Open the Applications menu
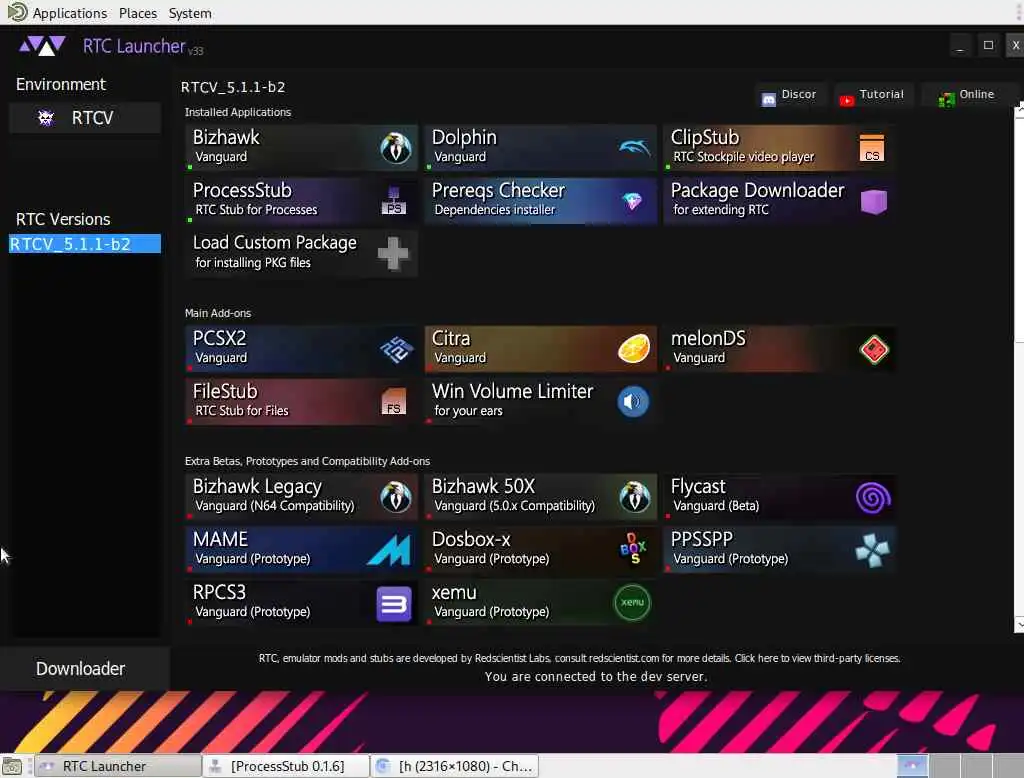The width and height of the screenshot is (1024, 778). tap(70, 13)
